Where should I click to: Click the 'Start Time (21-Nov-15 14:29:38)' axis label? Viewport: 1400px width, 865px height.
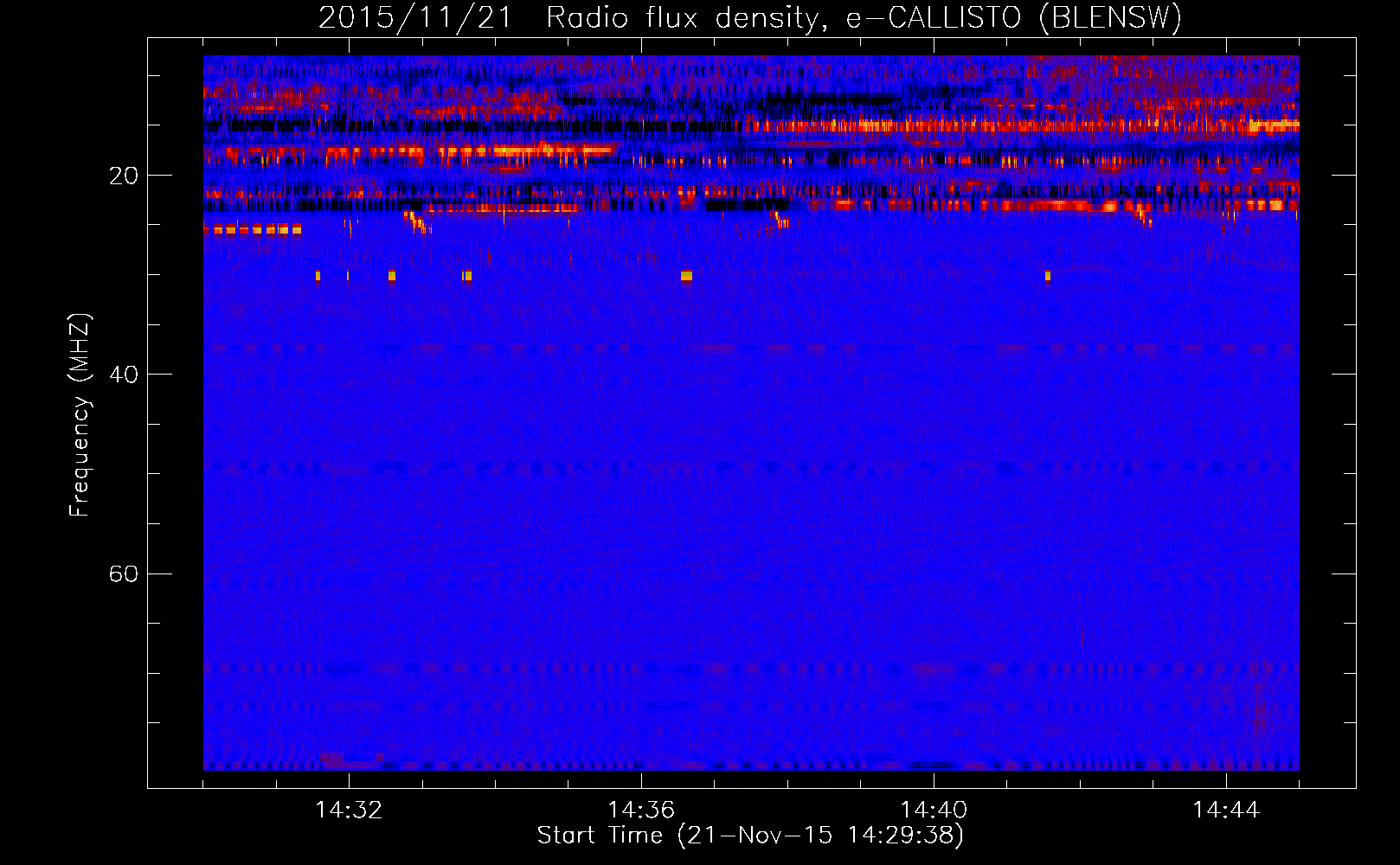click(x=750, y=836)
